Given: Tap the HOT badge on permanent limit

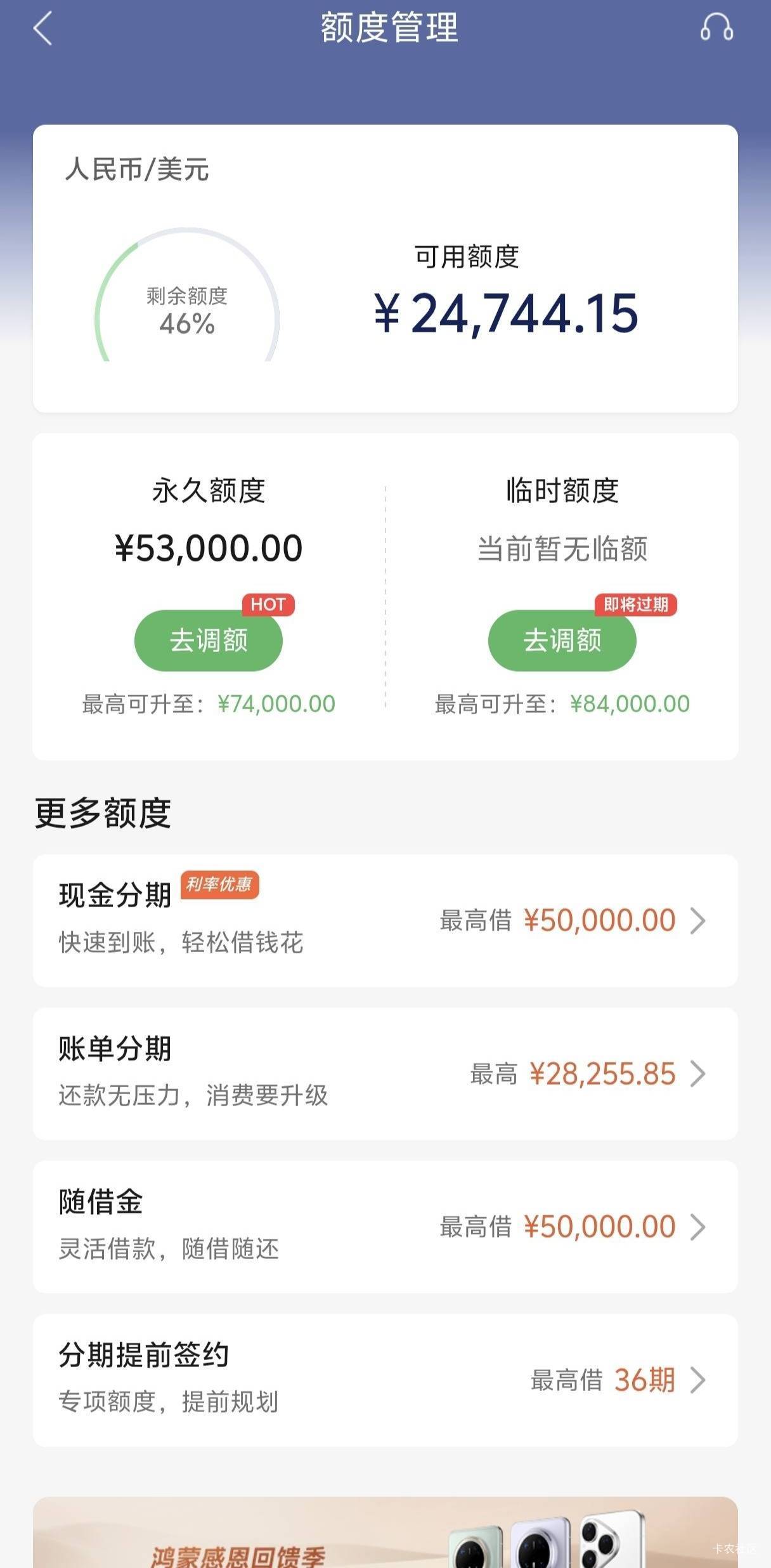Looking at the screenshot, I should 268,604.
